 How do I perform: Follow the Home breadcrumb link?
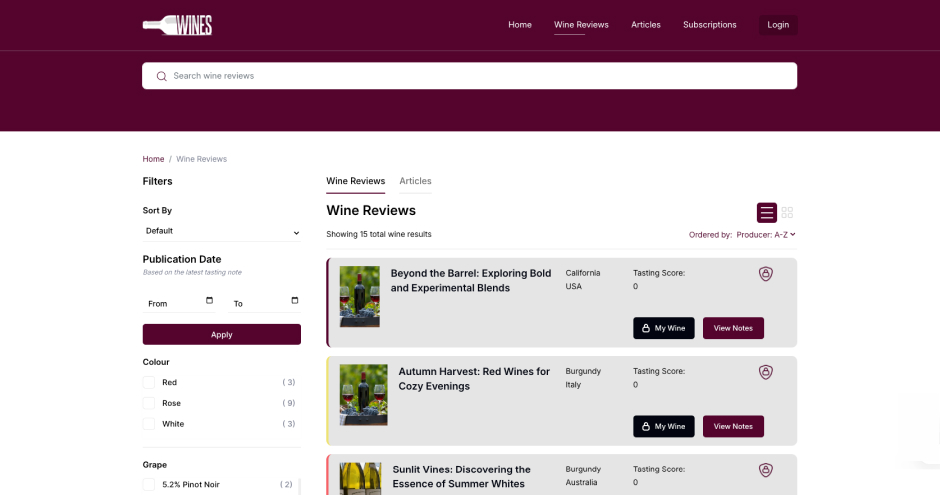(153, 159)
